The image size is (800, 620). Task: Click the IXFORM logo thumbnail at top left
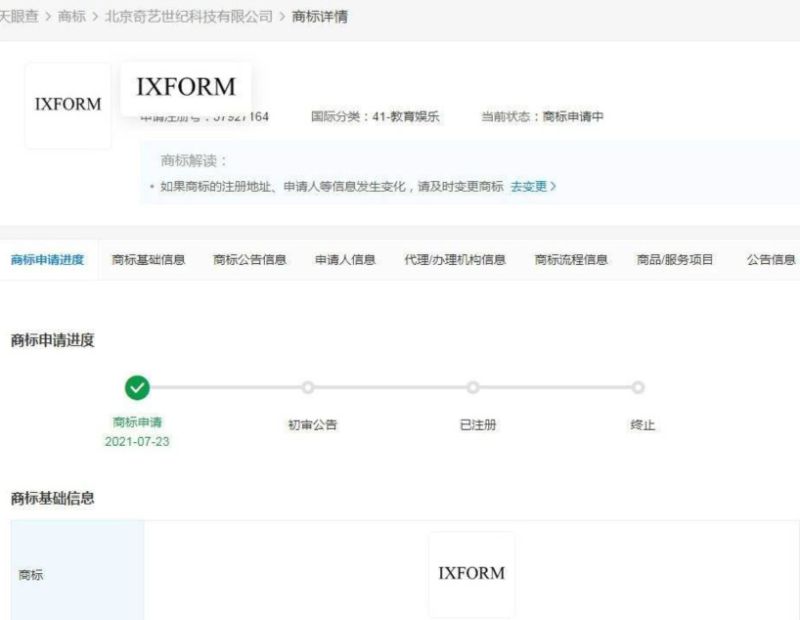coord(68,105)
